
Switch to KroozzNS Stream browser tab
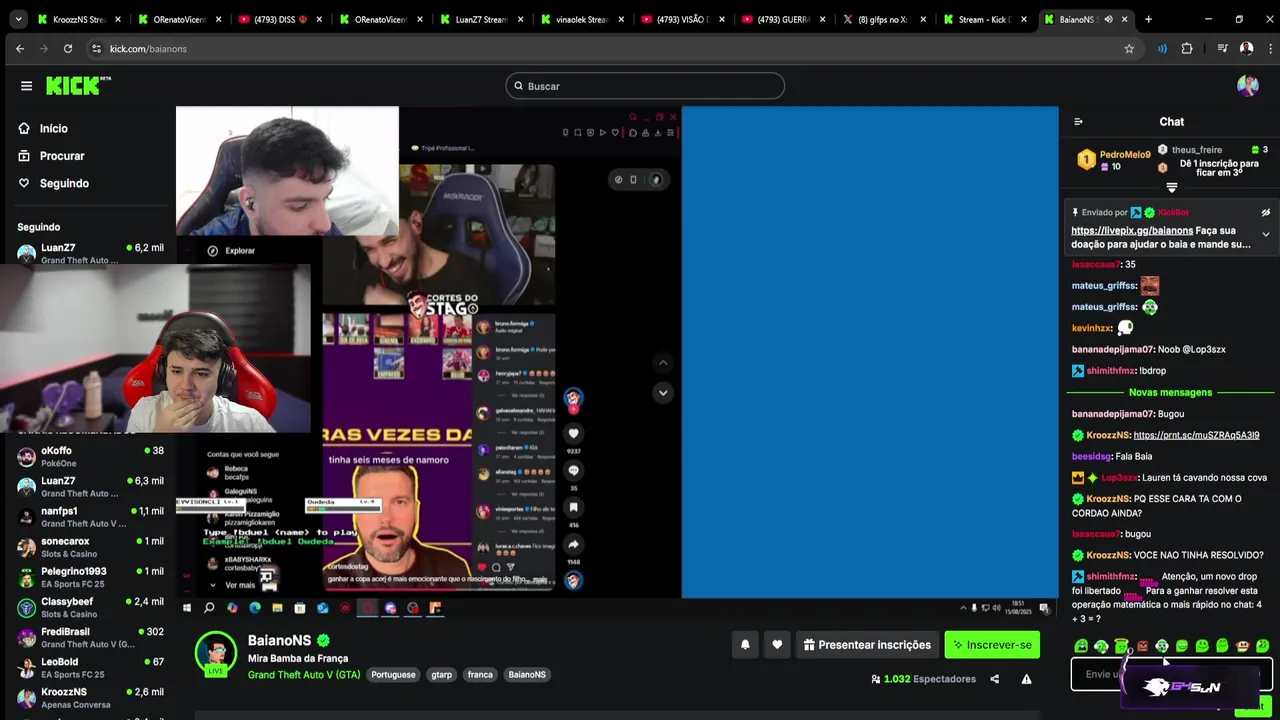[x=79, y=19]
